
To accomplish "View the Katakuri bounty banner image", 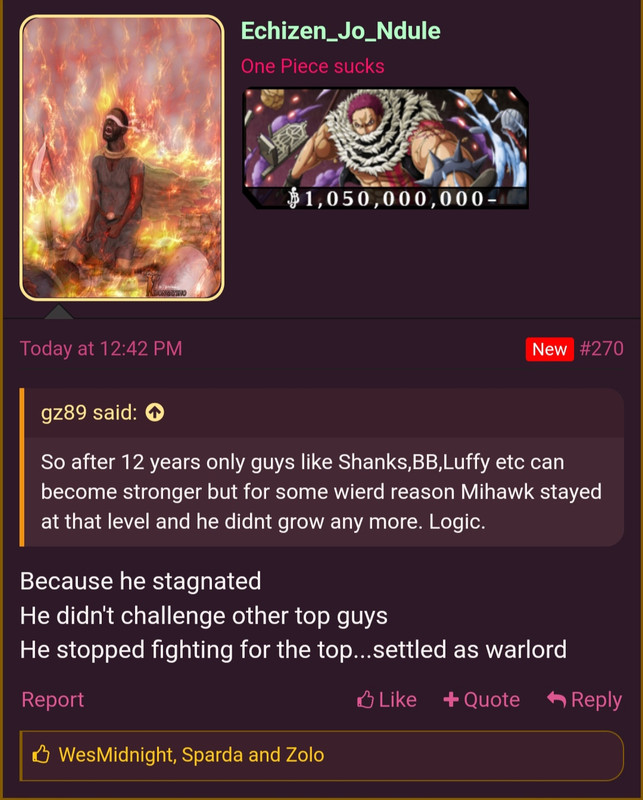I will coord(385,148).
